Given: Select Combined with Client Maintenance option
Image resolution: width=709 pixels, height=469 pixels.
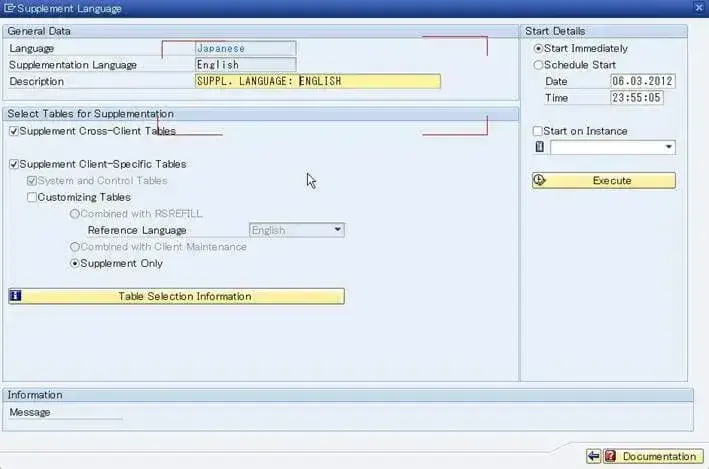Looking at the screenshot, I should [75, 247].
